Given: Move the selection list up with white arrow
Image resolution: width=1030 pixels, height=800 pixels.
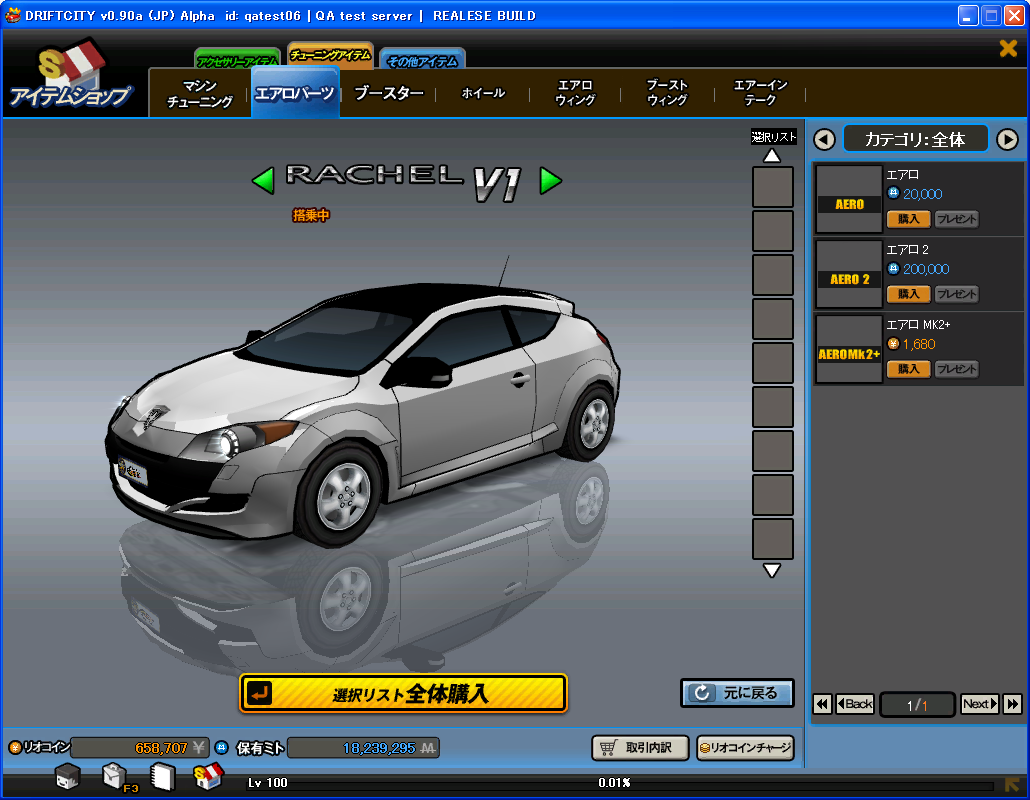Looking at the screenshot, I should 772,156.
